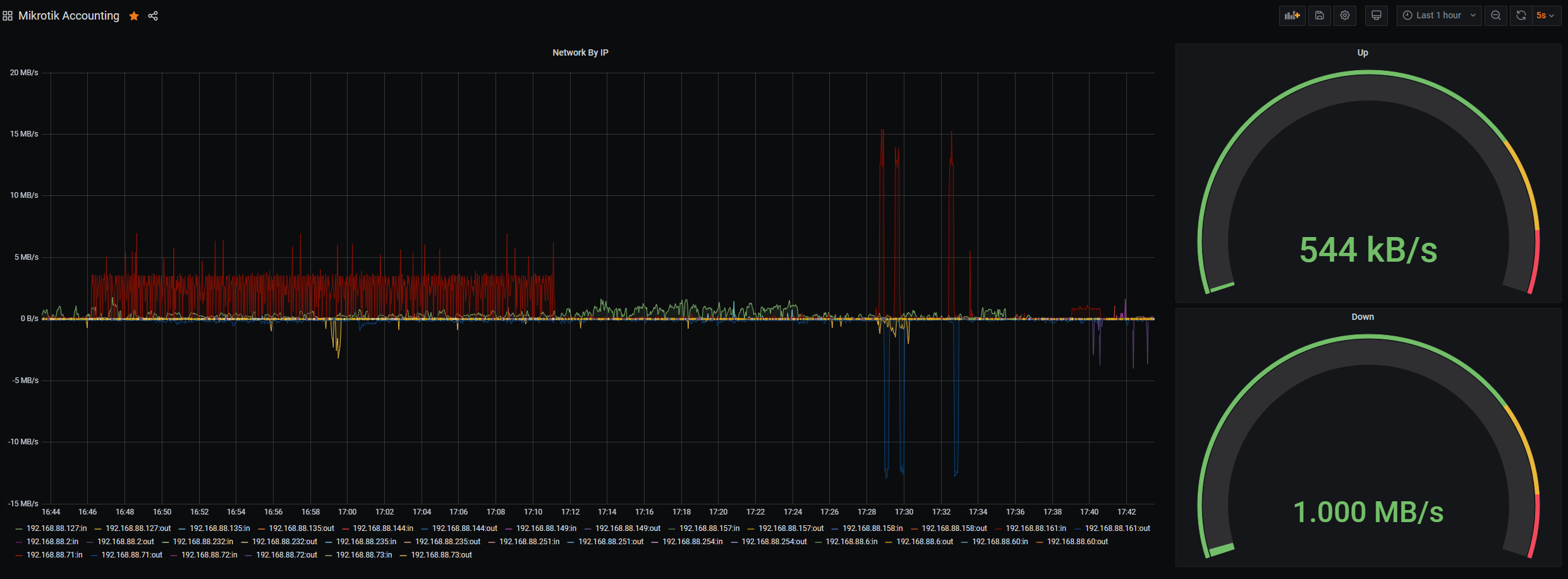
Task: Refresh the dashboard now
Action: click(1521, 16)
